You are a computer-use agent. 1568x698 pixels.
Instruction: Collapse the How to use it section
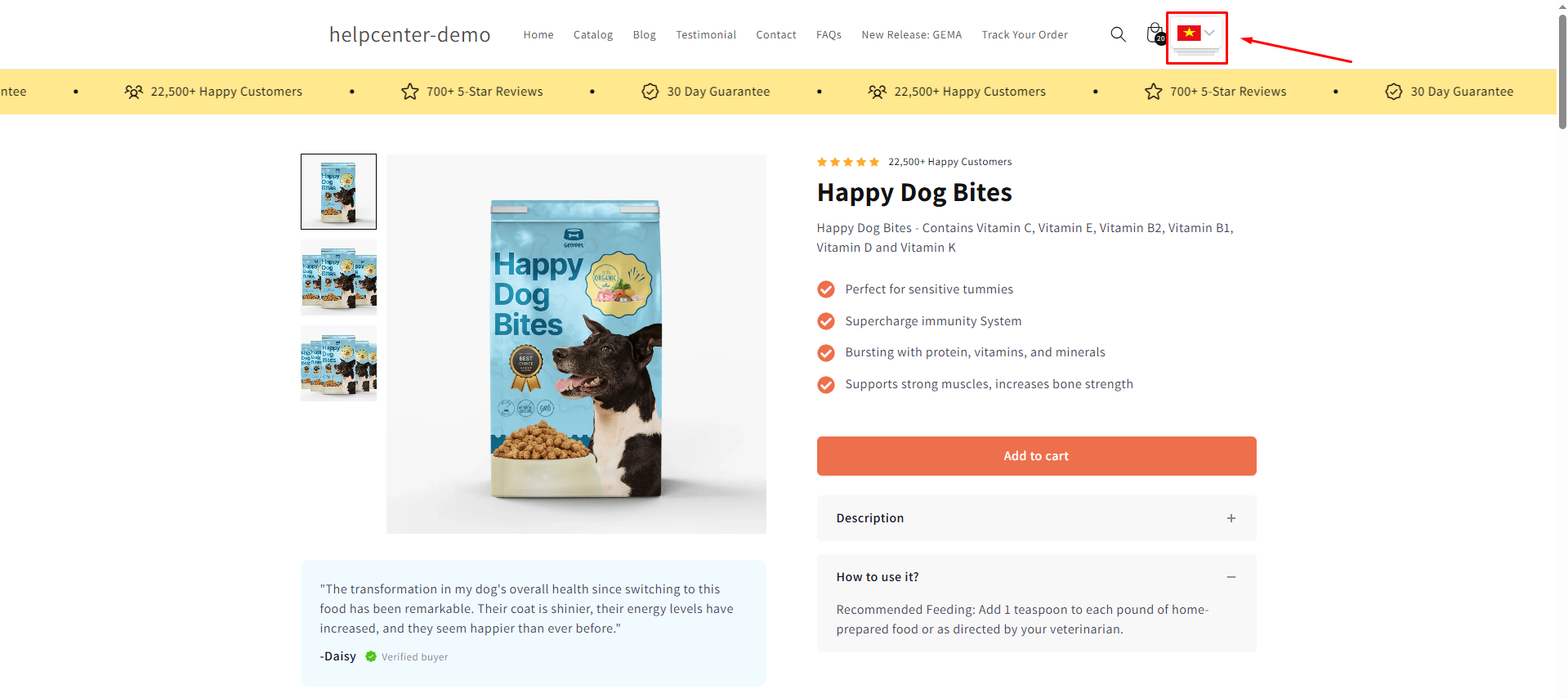click(1231, 577)
